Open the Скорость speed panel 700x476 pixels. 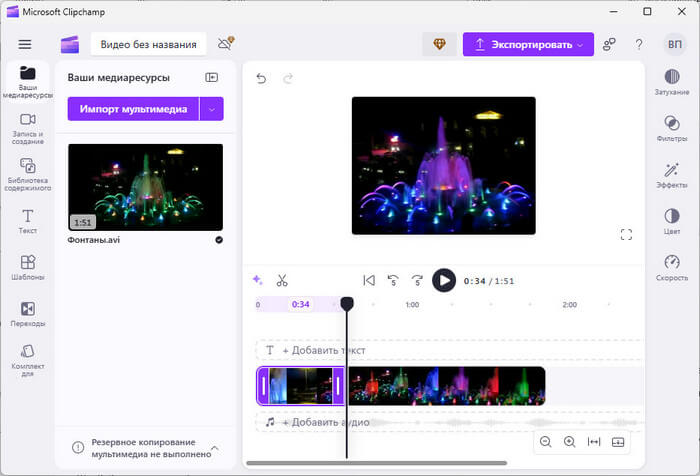coord(672,268)
